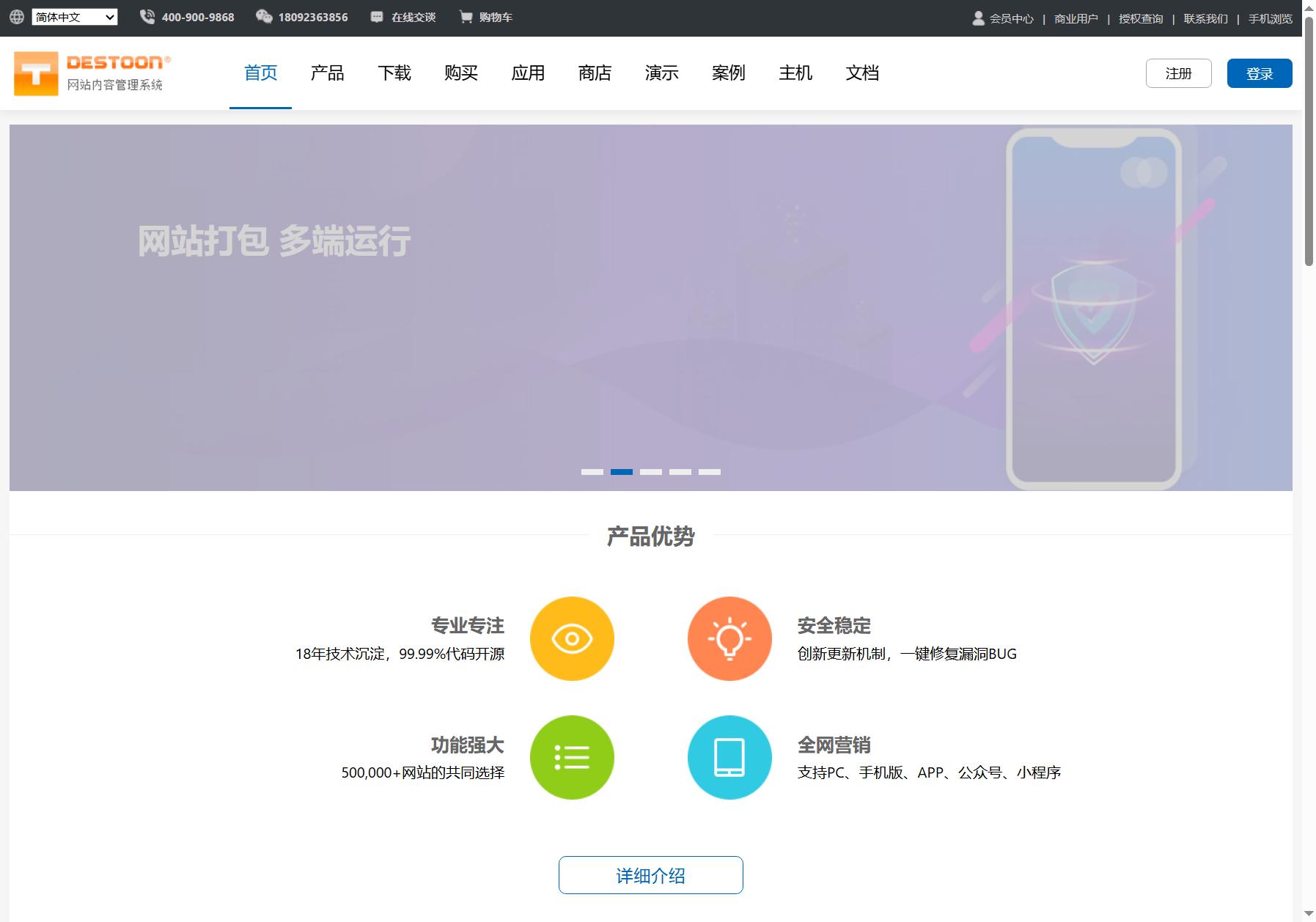Click the 全网营销 heading
Screen dimensions: 1316x922
834,745
